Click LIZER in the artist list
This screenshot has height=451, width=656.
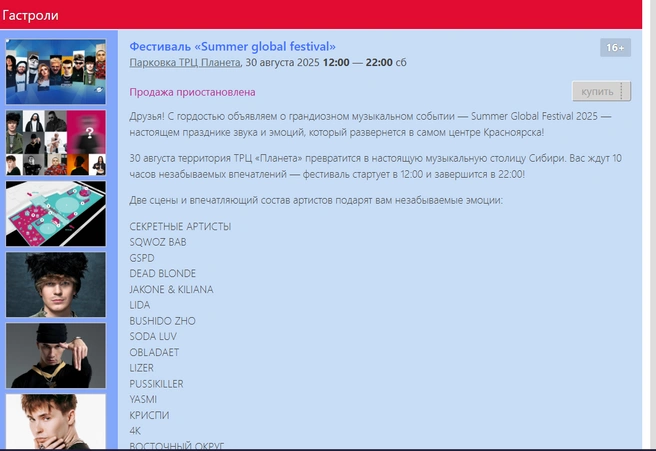[x=141, y=368]
